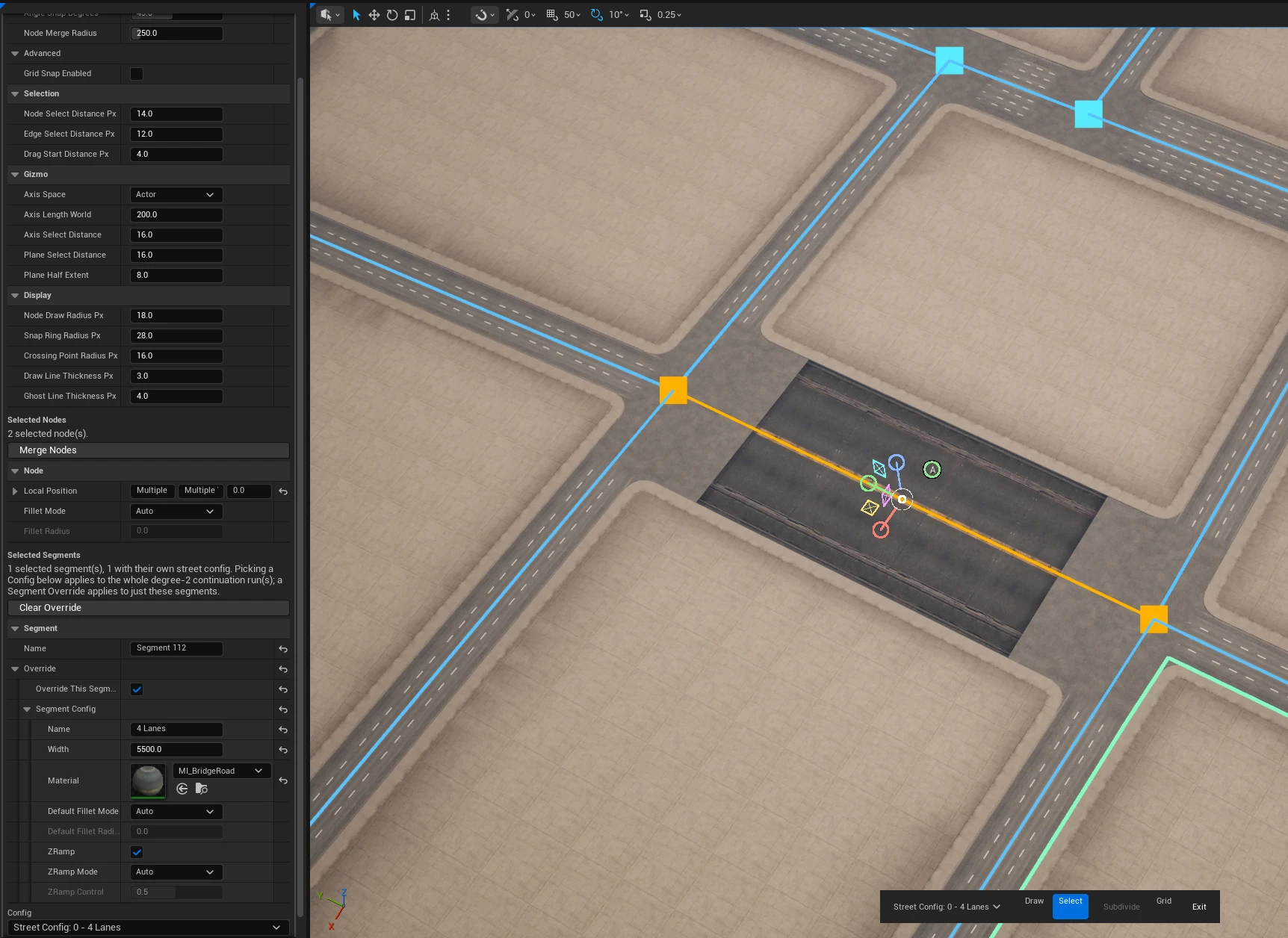1288x938 pixels.
Task: Switch to Draw mode
Action: (1034, 901)
